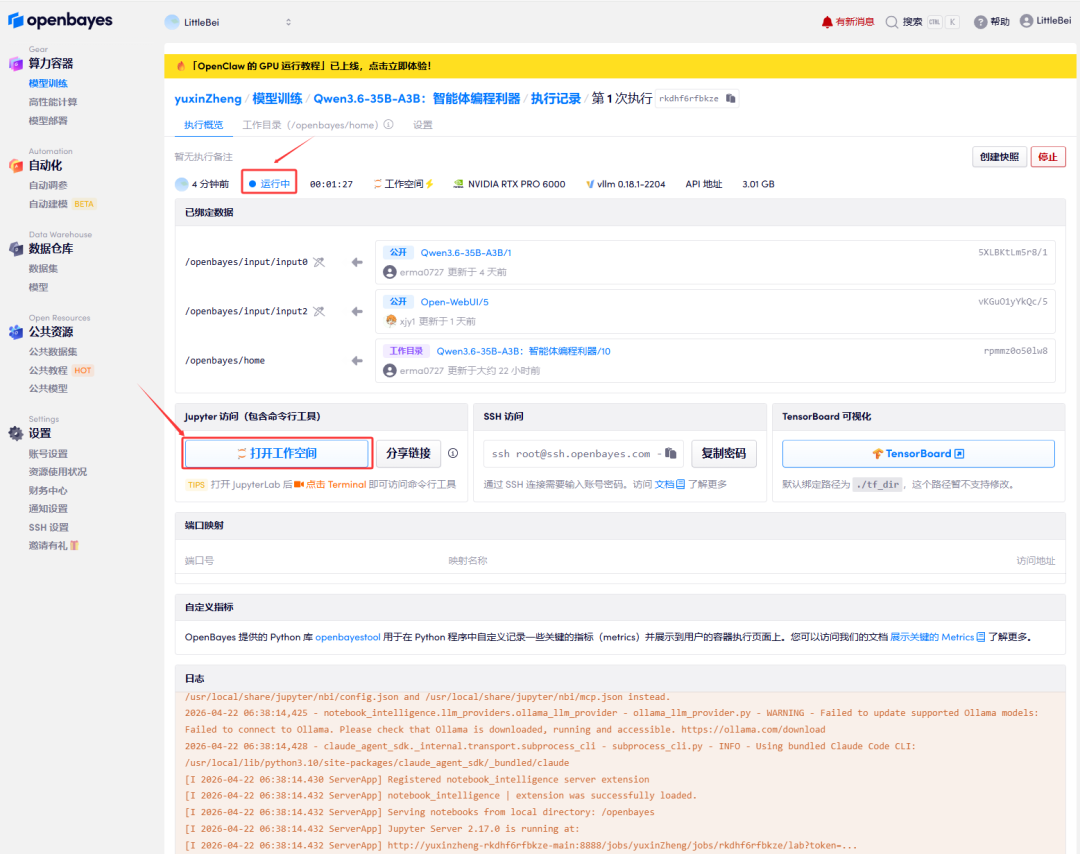Screen dimensions: 1080x854
Task: Open the openbayestool library link
Action: 348,637
